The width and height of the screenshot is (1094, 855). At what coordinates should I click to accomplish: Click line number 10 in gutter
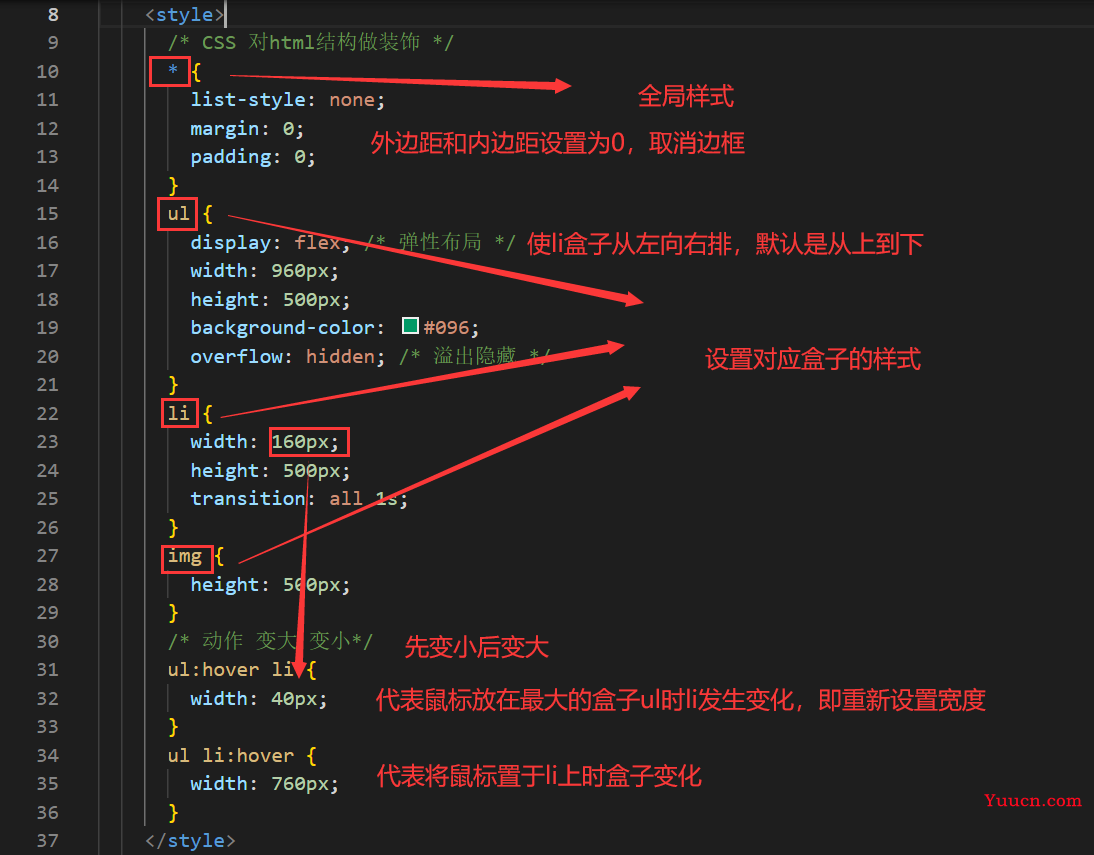pos(47,71)
